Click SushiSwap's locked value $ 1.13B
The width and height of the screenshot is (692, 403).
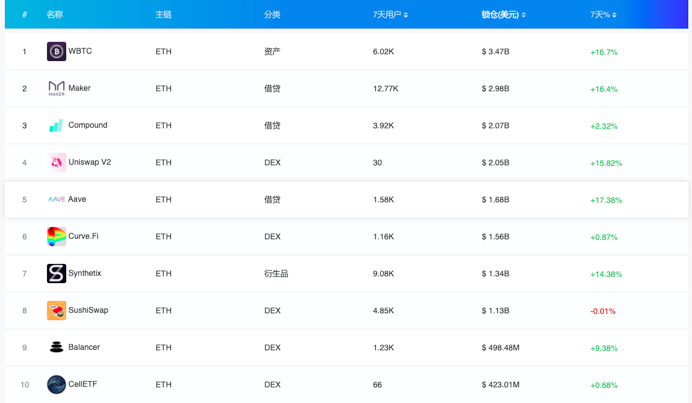point(495,311)
